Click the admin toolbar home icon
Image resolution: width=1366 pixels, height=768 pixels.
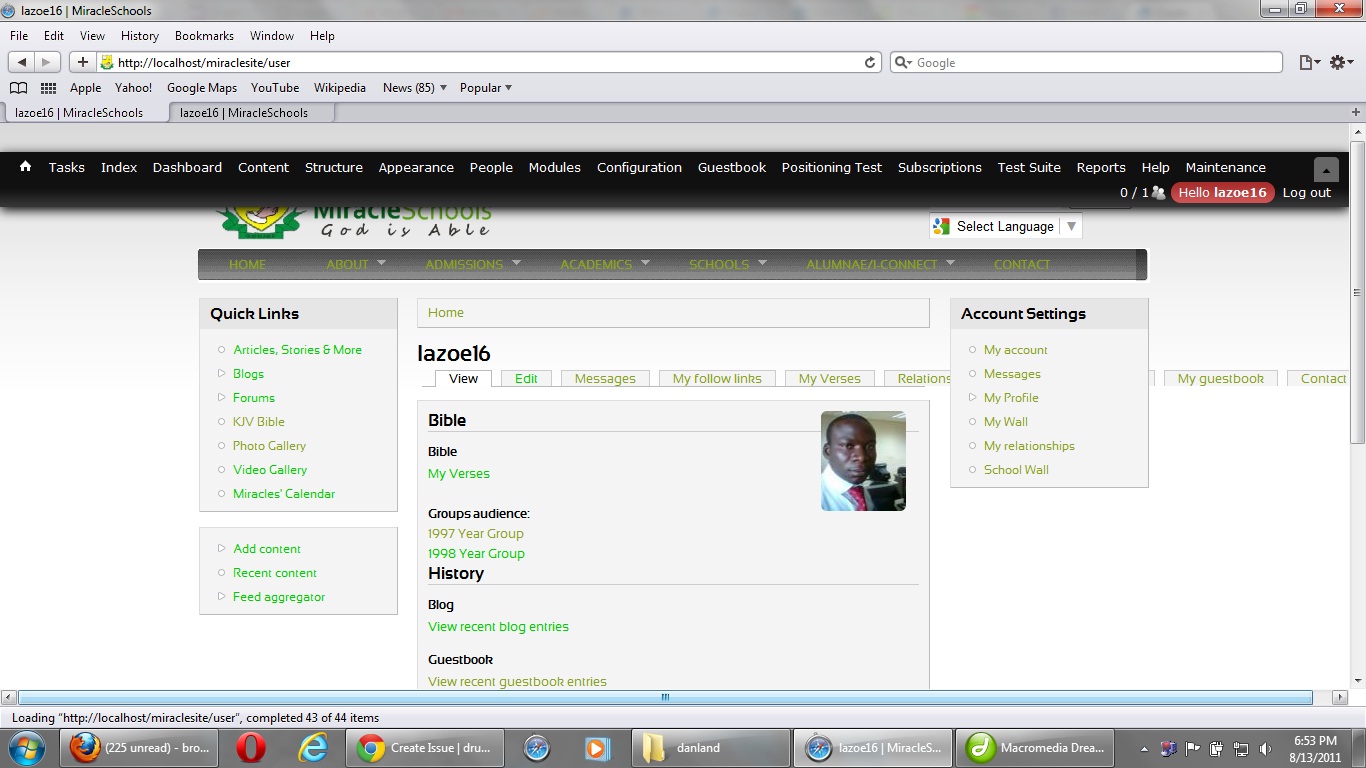[25, 167]
